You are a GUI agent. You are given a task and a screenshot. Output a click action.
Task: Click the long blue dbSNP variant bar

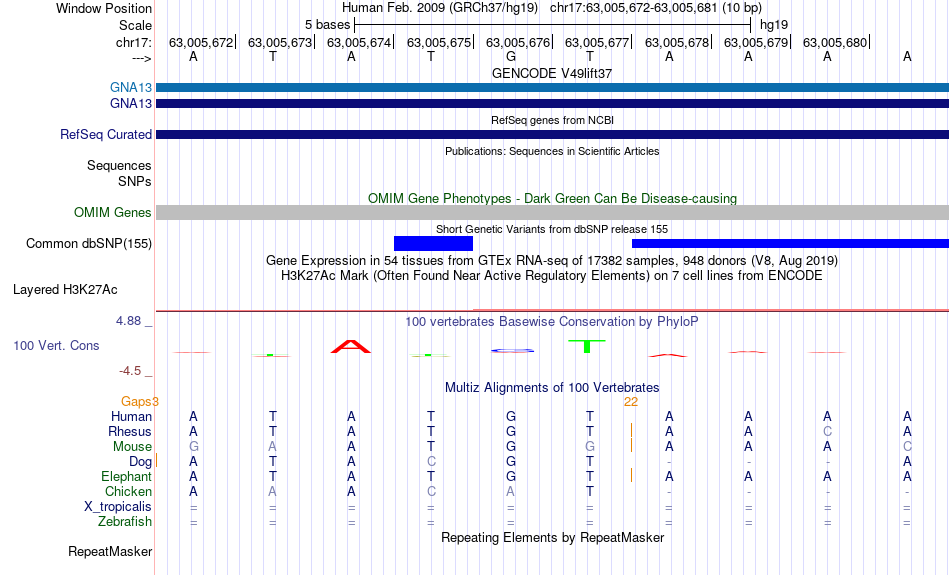click(790, 244)
